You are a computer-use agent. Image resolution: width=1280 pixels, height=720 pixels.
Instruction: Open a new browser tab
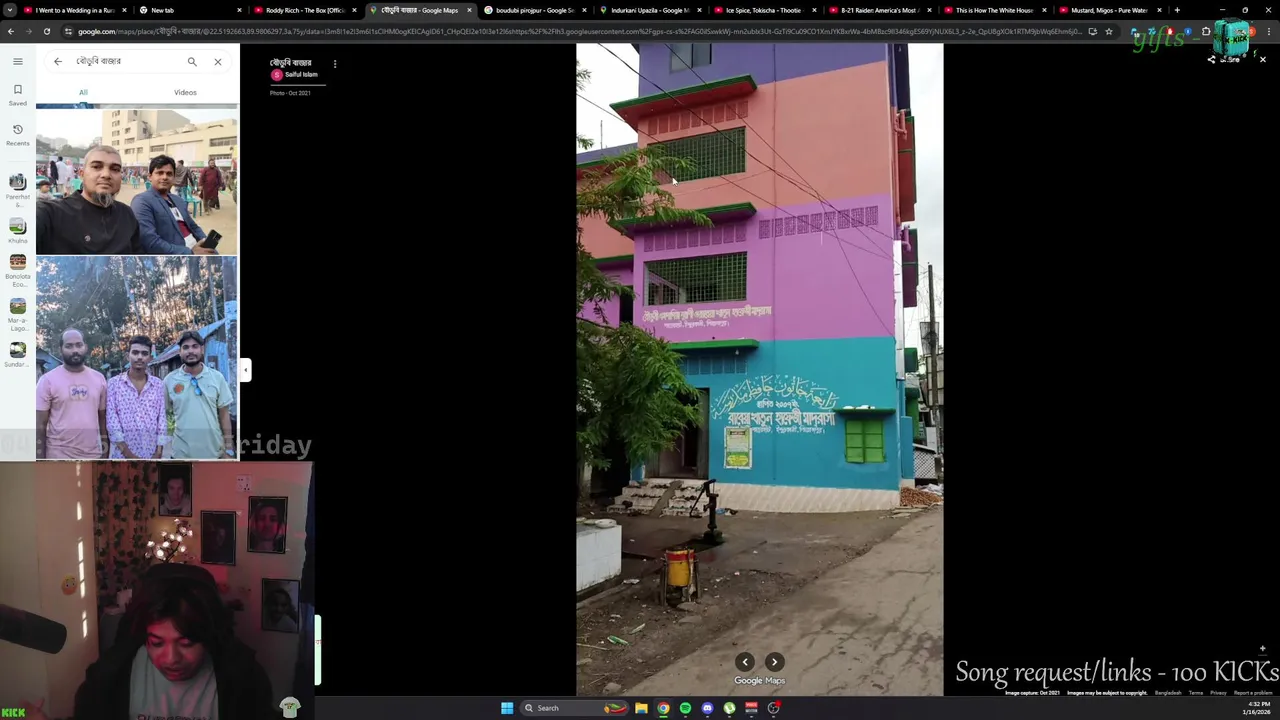coord(1177,10)
